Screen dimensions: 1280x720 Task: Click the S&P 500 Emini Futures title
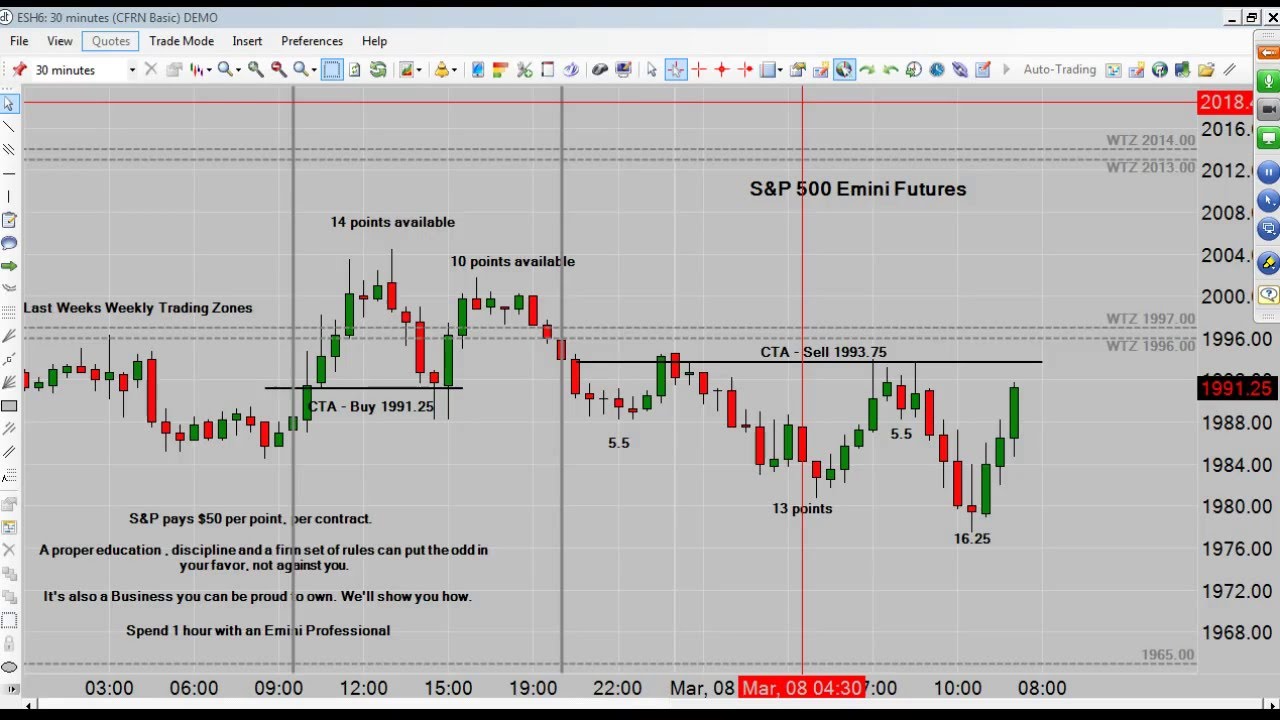click(858, 189)
